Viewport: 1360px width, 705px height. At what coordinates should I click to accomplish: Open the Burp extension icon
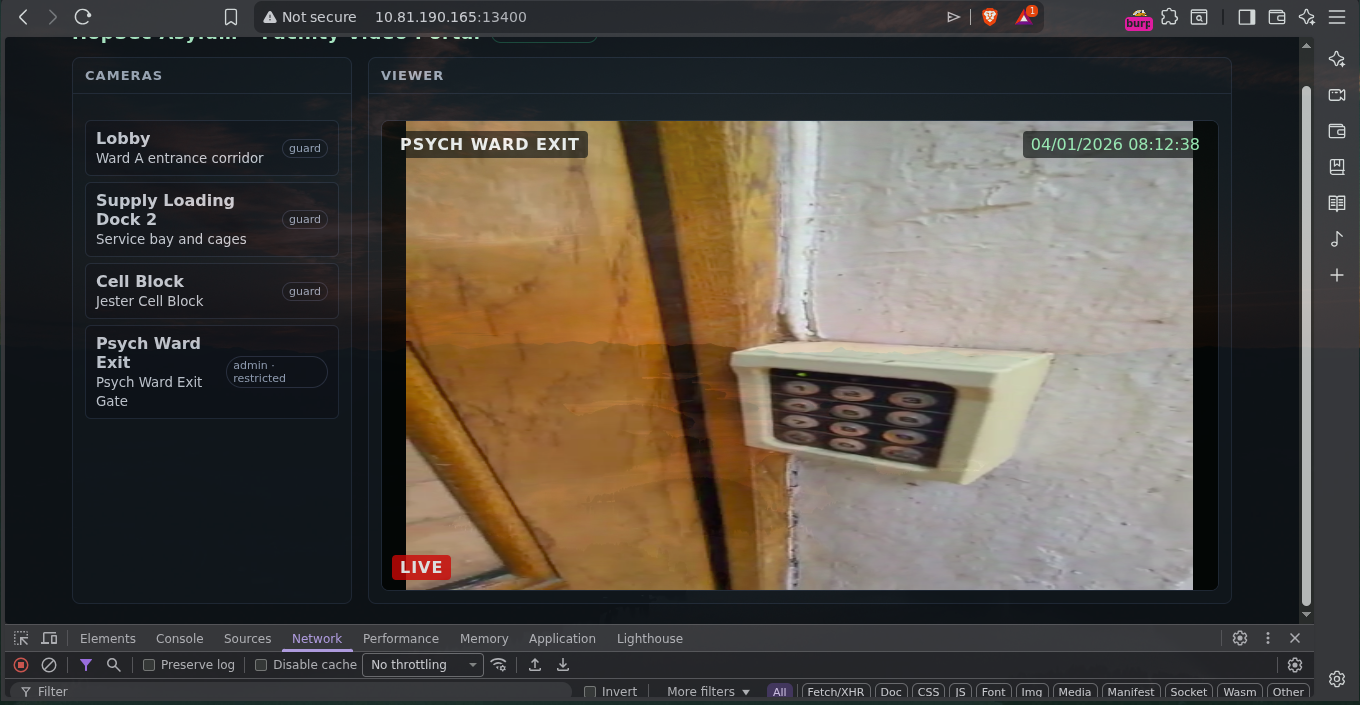(x=1139, y=18)
